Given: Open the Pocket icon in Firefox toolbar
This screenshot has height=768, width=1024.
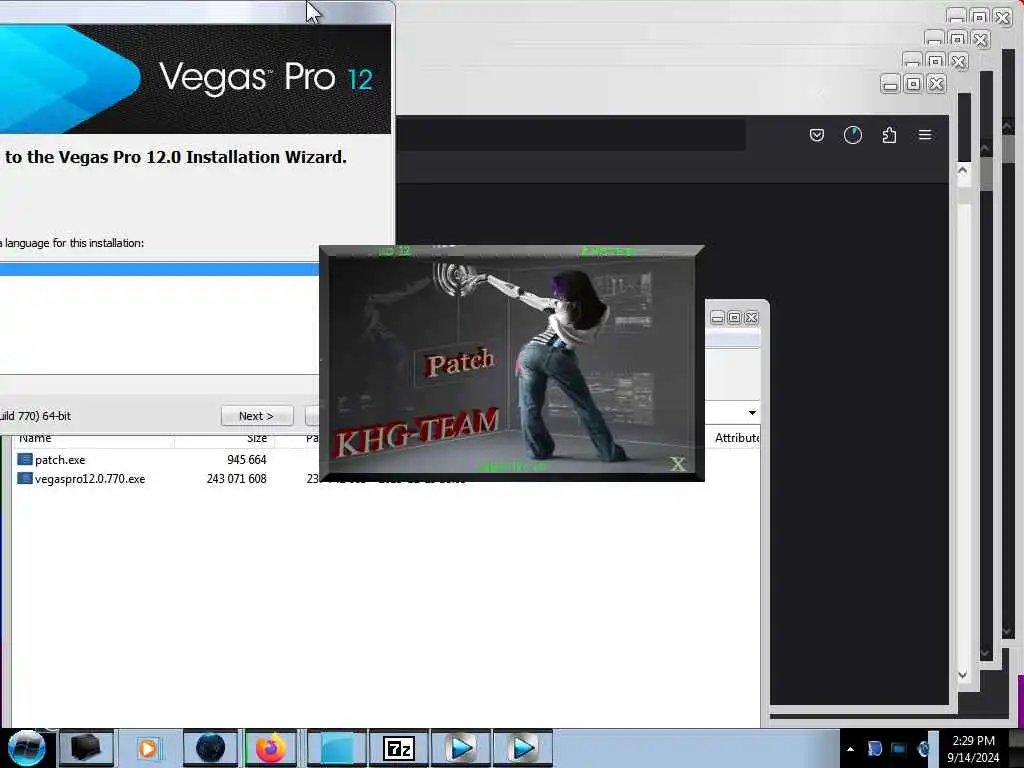Looking at the screenshot, I should pyautogui.click(x=816, y=135).
